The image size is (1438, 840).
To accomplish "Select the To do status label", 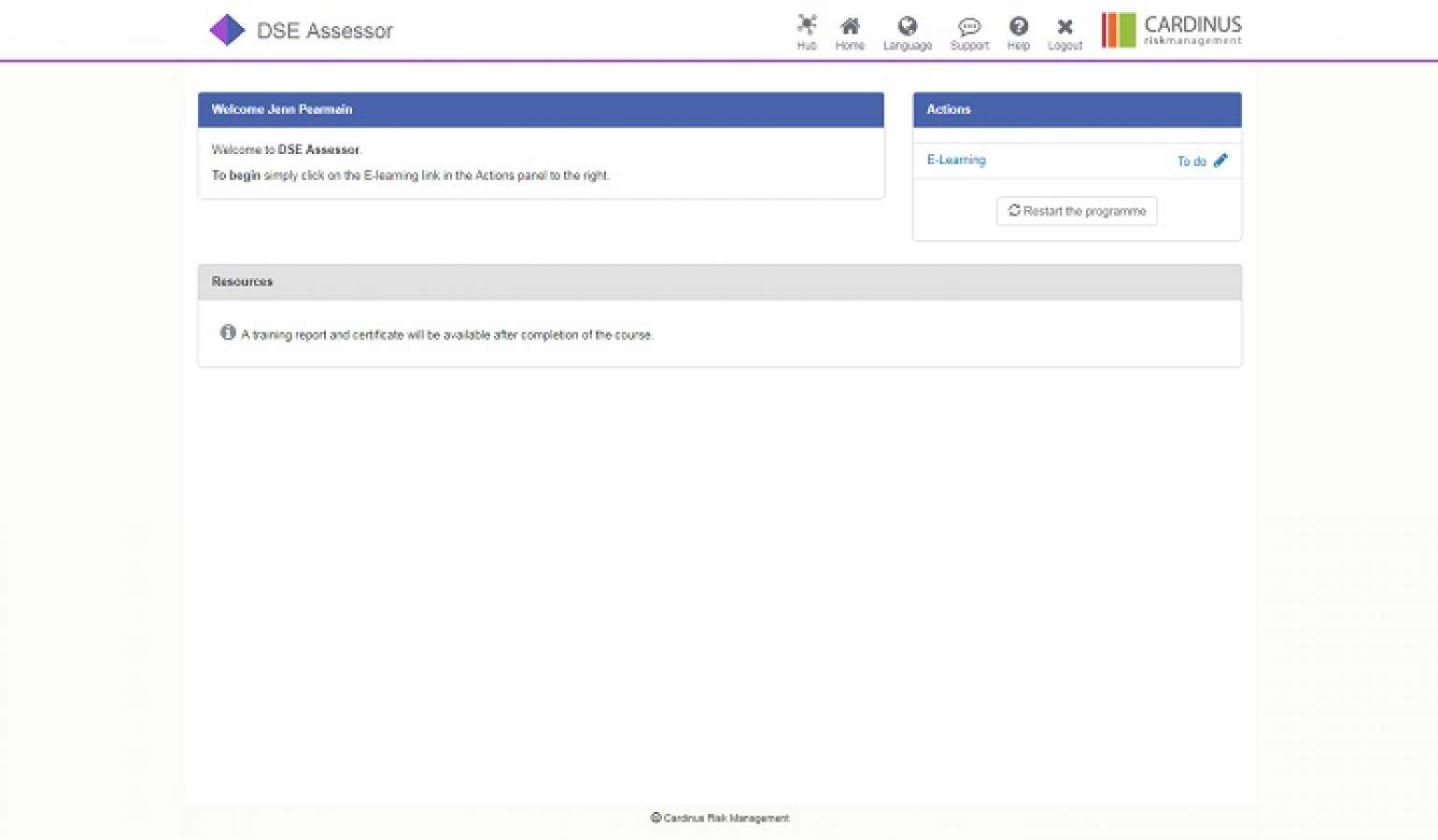I will point(1190,161).
